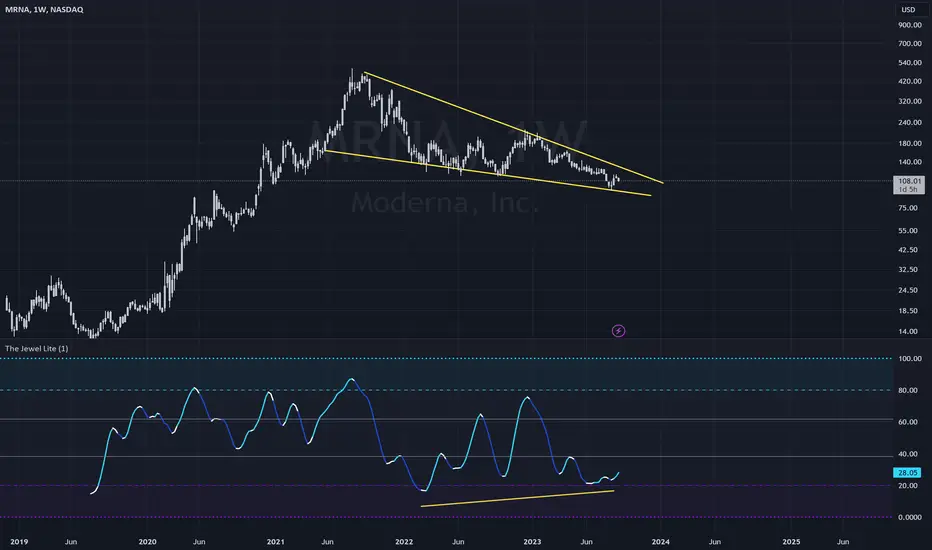Click the purple lightning bolt event icon
Image resolution: width=932 pixels, height=550 pixels.
click(x=618, y=331)
